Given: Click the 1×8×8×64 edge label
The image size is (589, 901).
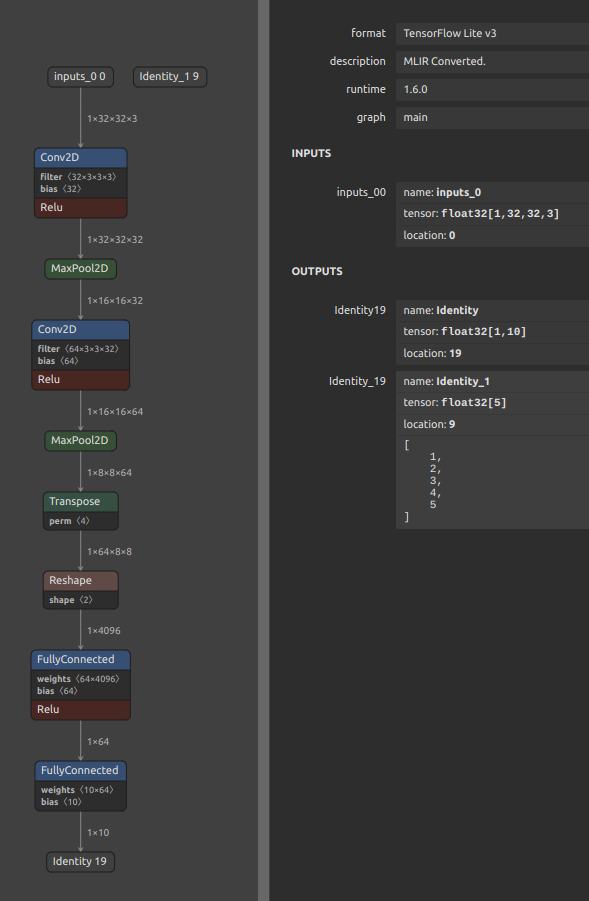Looking at the screenshot, I should 109,473.
